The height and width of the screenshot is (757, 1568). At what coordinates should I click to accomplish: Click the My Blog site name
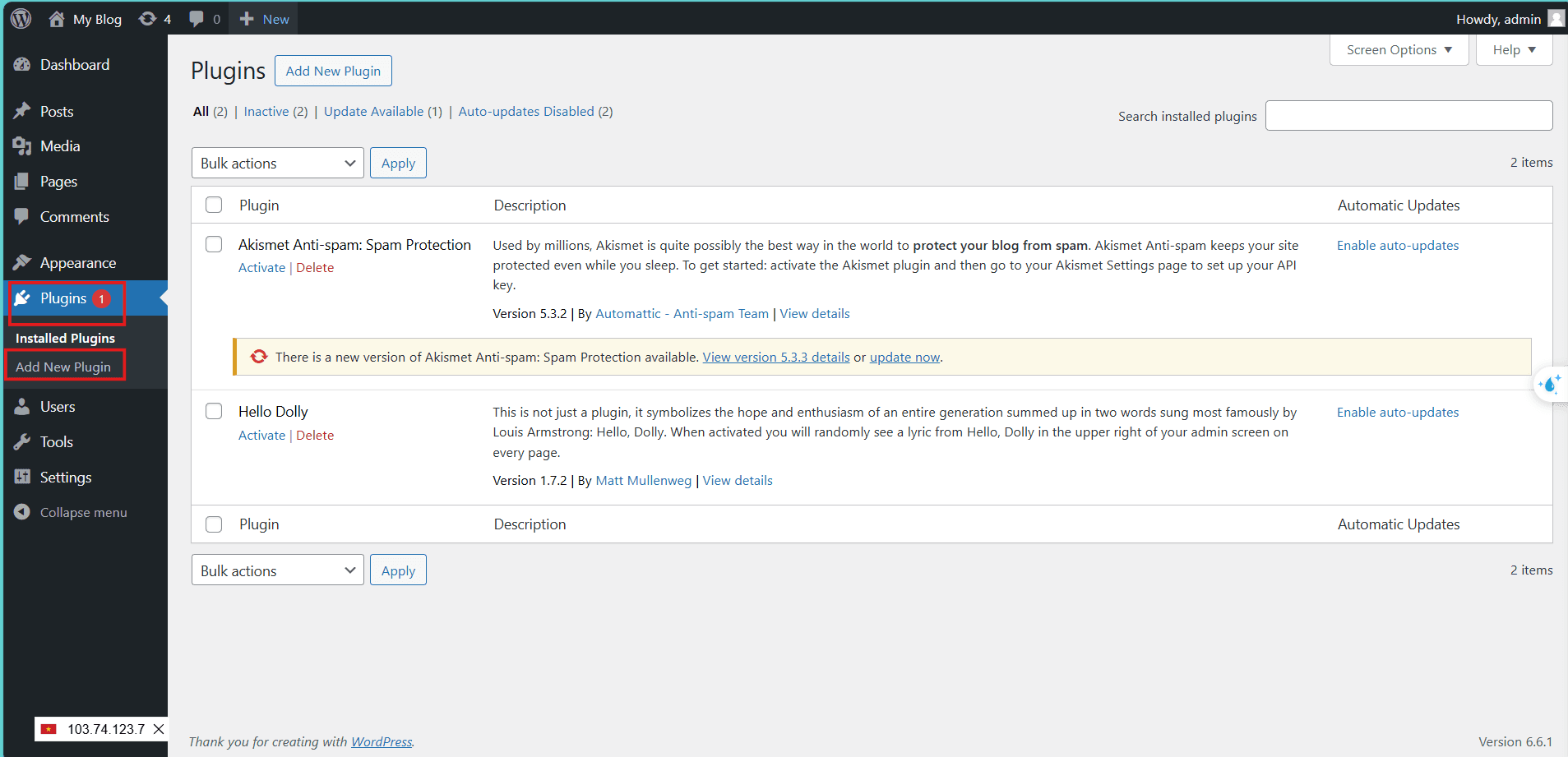click(97, 19)
